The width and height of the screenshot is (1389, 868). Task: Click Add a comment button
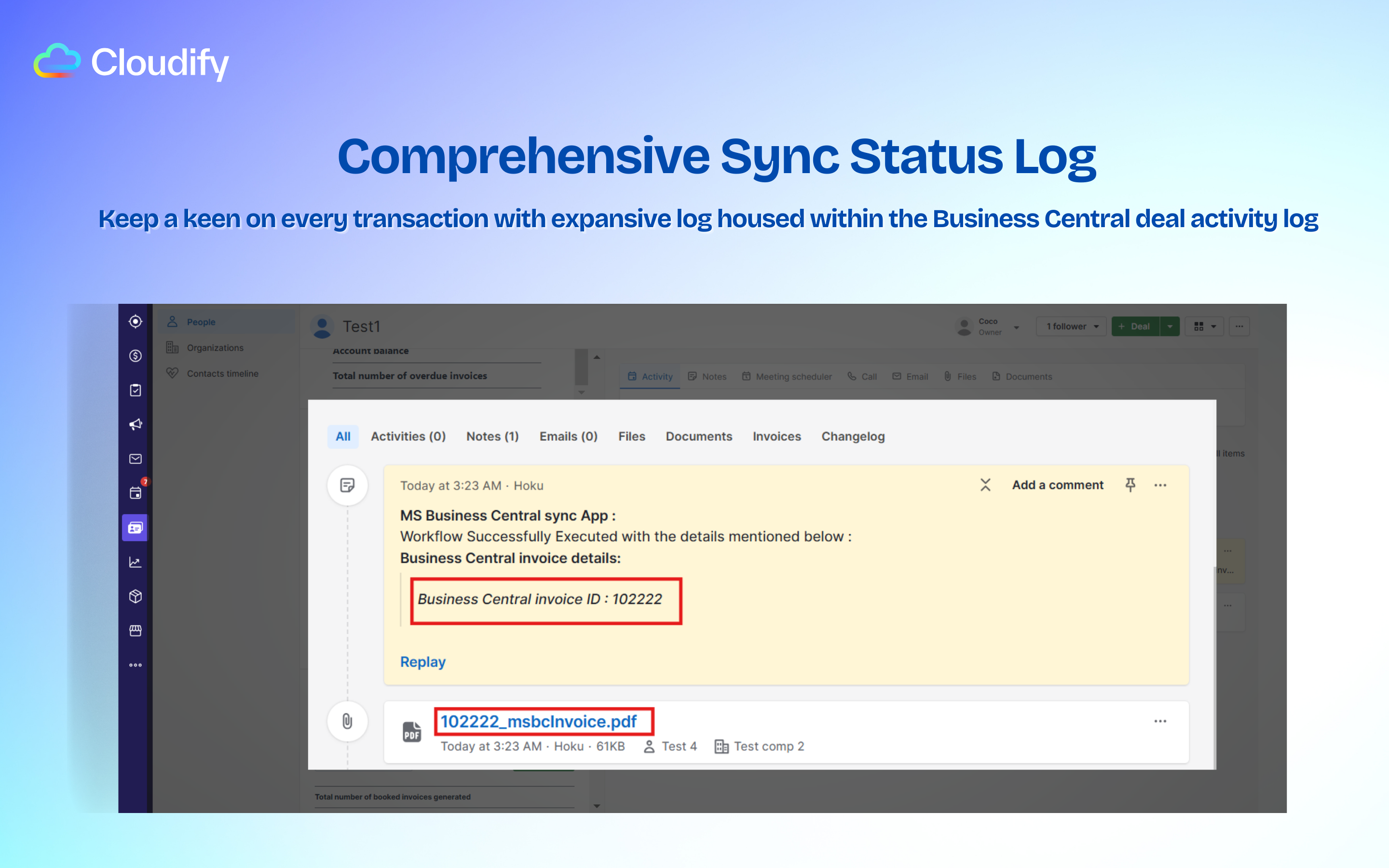click(1057, 485)
